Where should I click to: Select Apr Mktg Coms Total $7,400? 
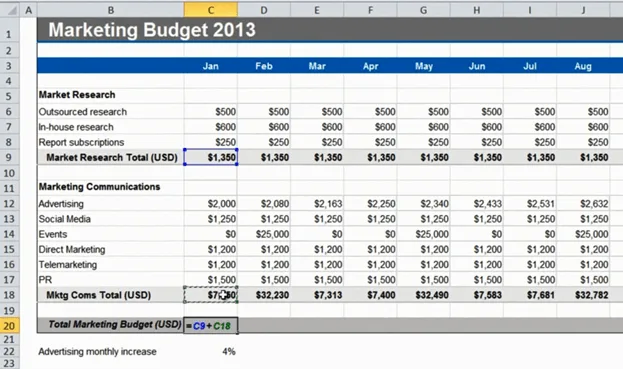click(x=371, y=295)
